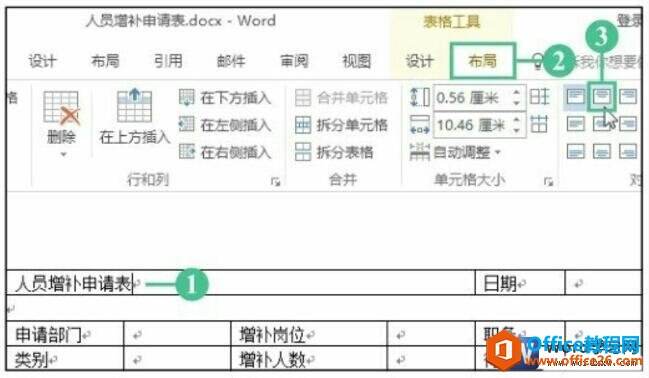Switch to Table Tools Design tab
649x378 pixels.
click(419, 61)
